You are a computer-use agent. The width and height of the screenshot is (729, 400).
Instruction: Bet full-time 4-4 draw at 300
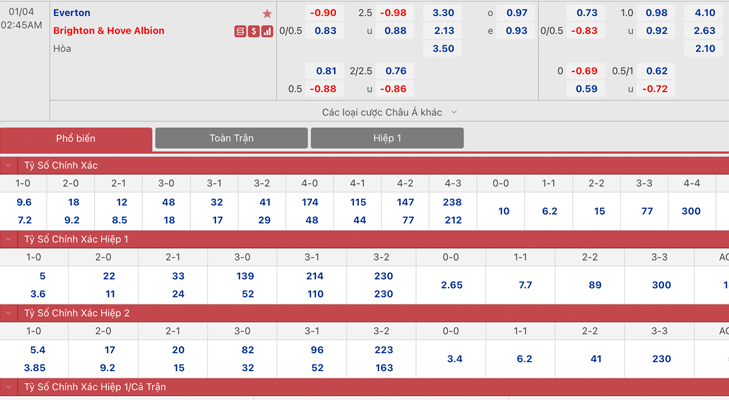[691, 211]
